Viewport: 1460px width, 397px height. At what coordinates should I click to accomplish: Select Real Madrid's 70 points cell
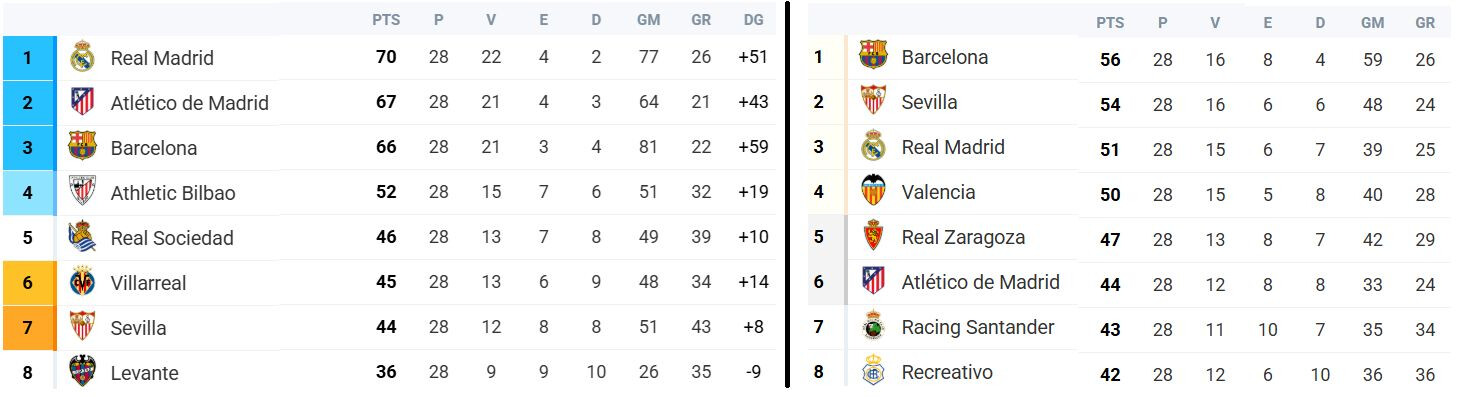(386, 57)
